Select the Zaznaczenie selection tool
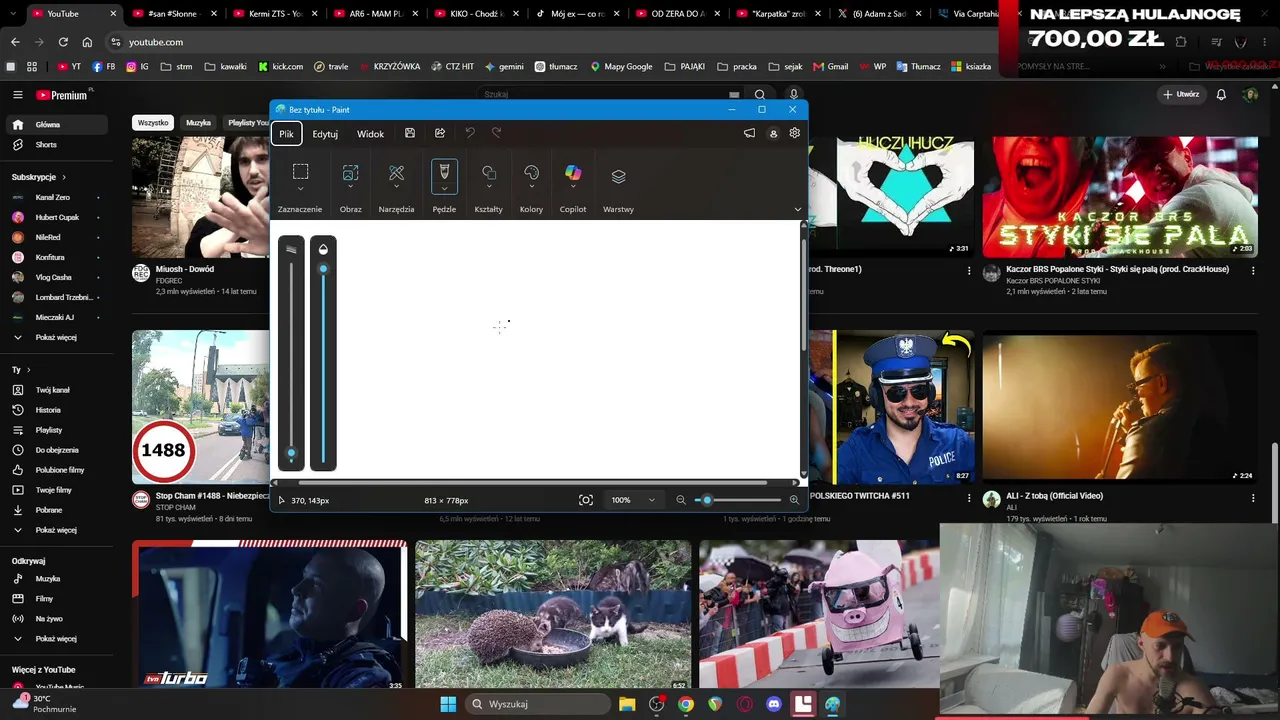The height and width of the screenshot is (720, 1280). click(x=300, y=172)
